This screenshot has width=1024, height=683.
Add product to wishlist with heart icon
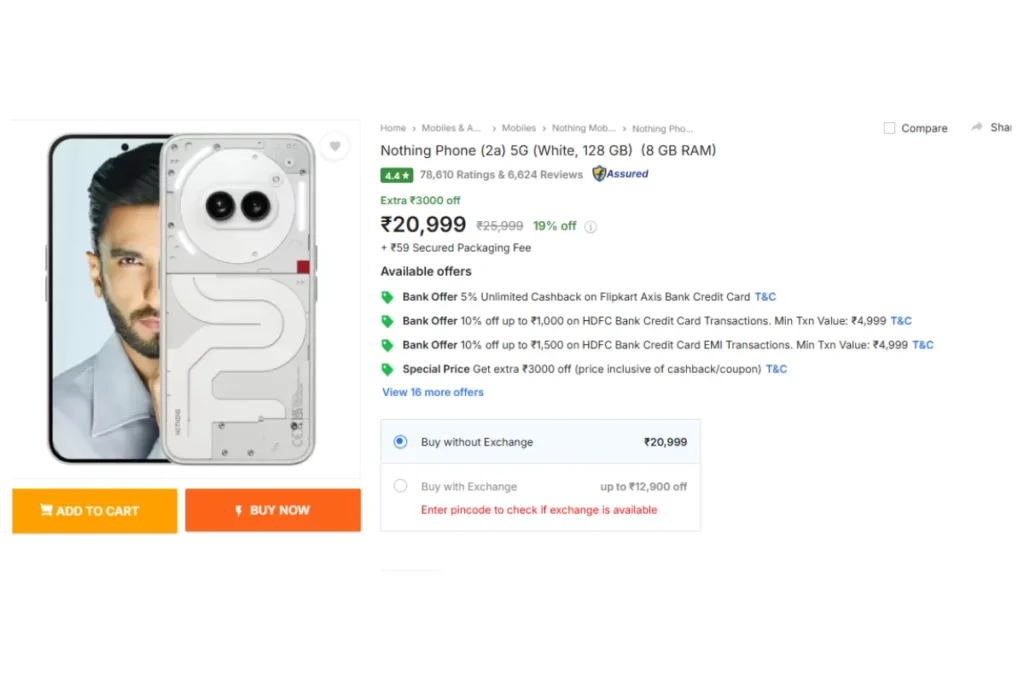point(335,146)
